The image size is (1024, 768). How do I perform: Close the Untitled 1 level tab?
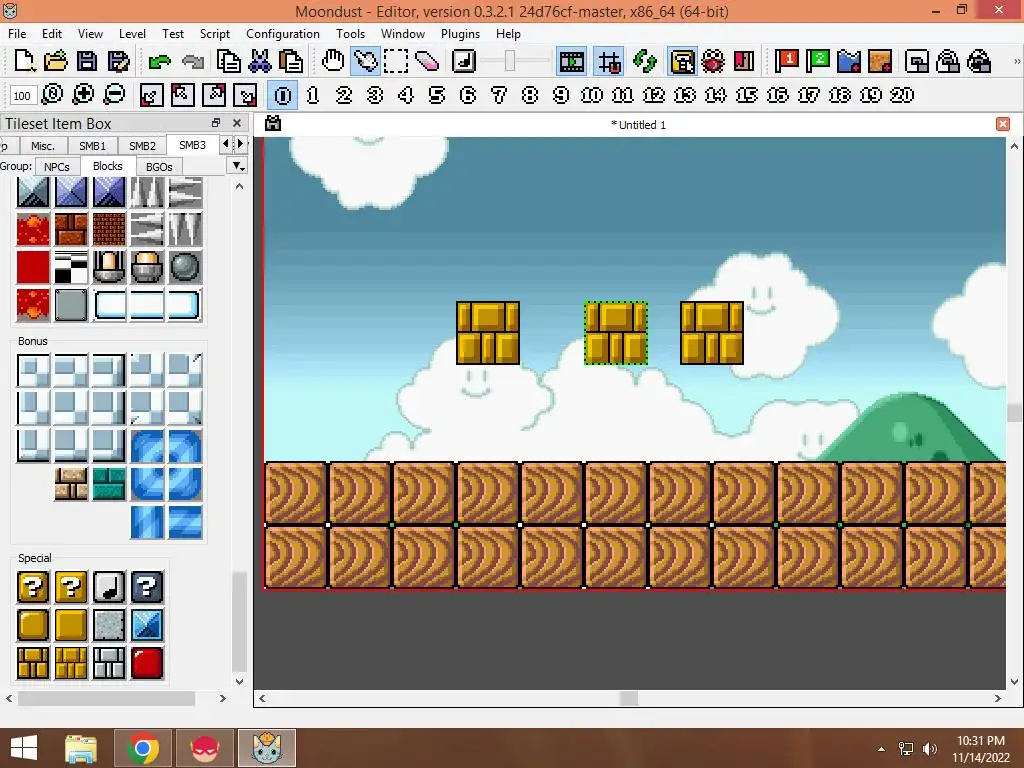click(x=1003, y=124)
